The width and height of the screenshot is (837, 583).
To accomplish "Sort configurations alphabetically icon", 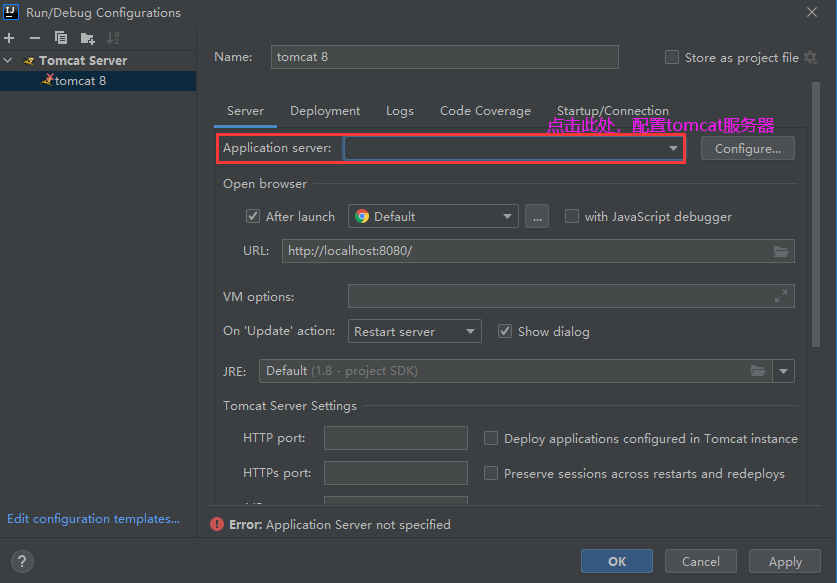I will coord(113,38).
